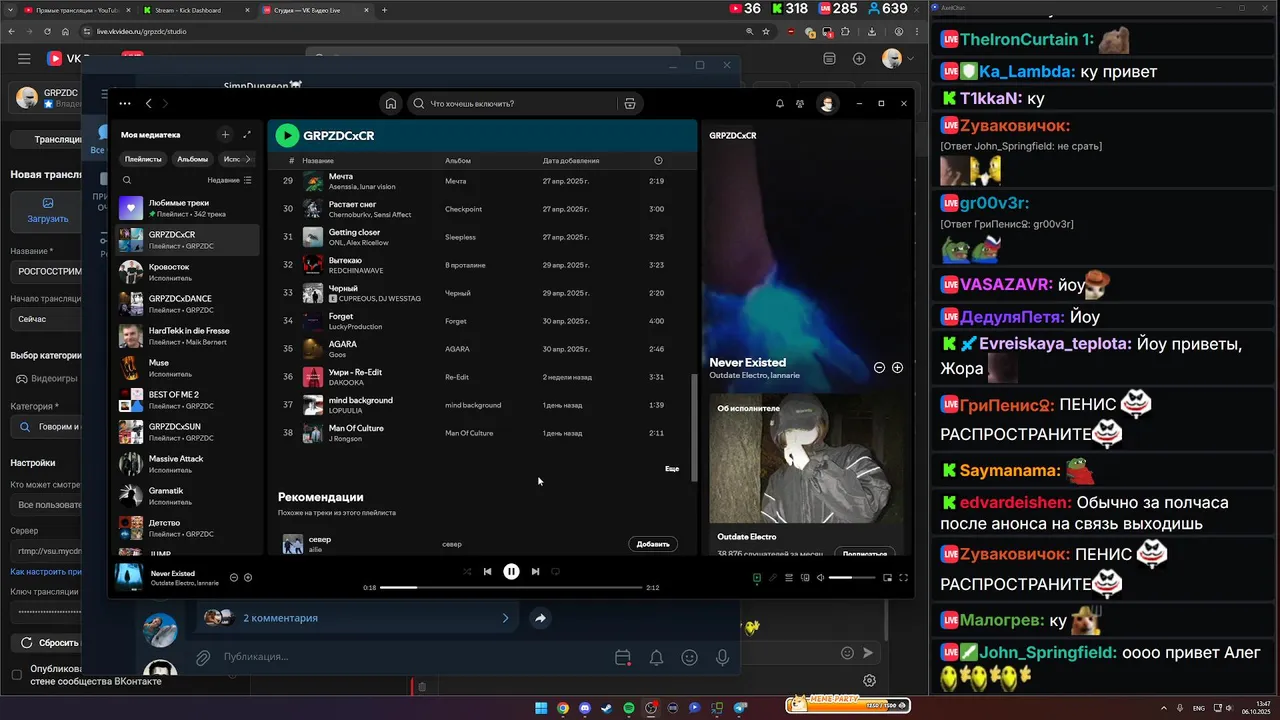Select the Плейлисты filter chip
Image resolution: width=1280 pixels, height=720 pixels.
pos(143,159)
